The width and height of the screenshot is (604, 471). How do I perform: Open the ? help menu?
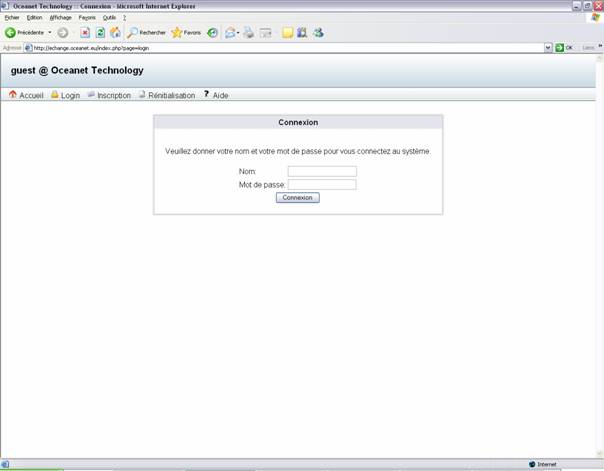coord(124,18)
